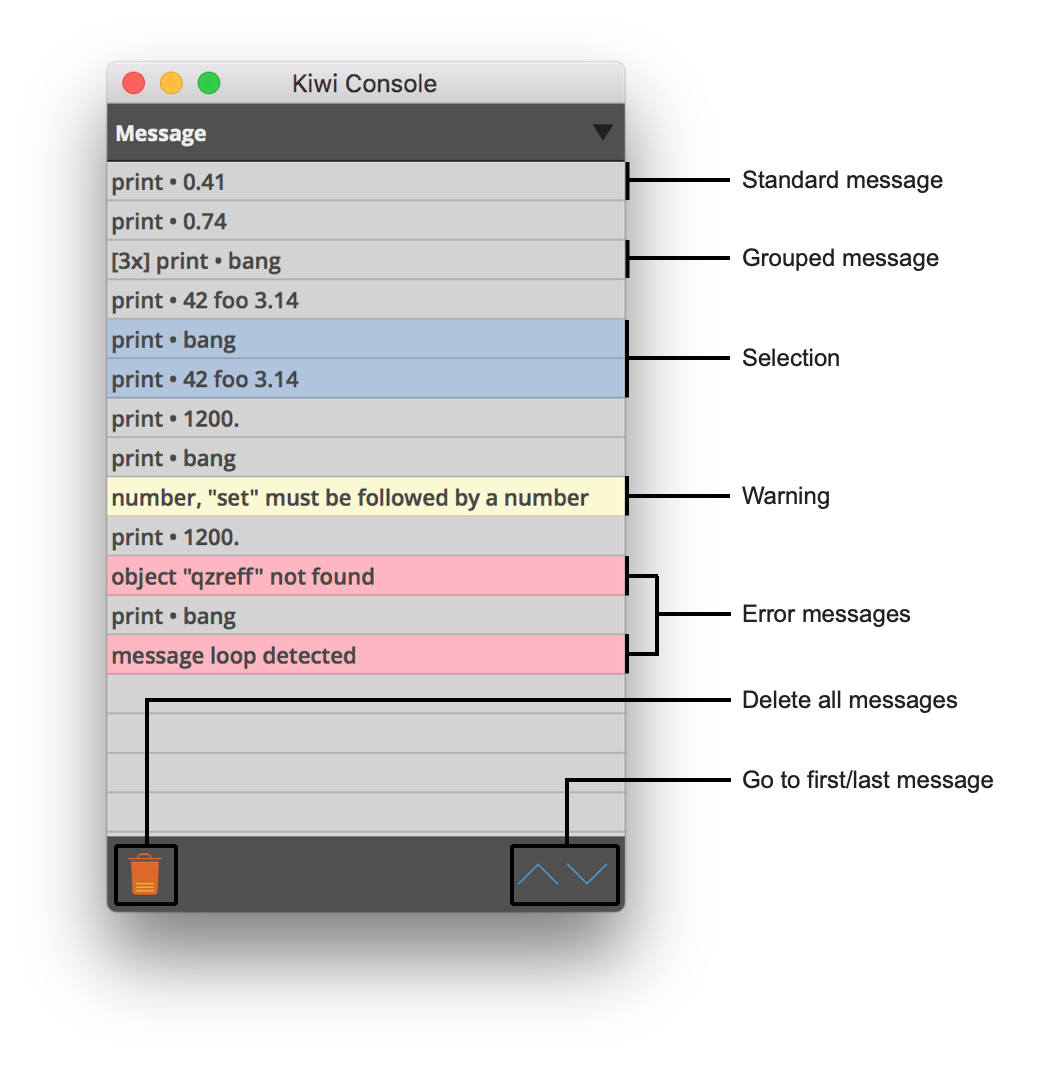Screen dimensions: 1050x1066
Task: Select the "[3x] print • bang" grouped row
Action: [366, 260]
